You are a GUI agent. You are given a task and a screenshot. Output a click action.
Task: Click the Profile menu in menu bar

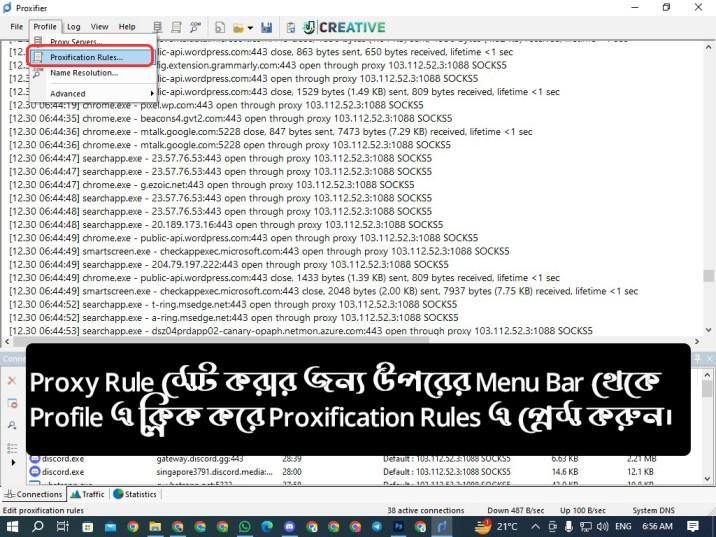click(x=45, y=26)
